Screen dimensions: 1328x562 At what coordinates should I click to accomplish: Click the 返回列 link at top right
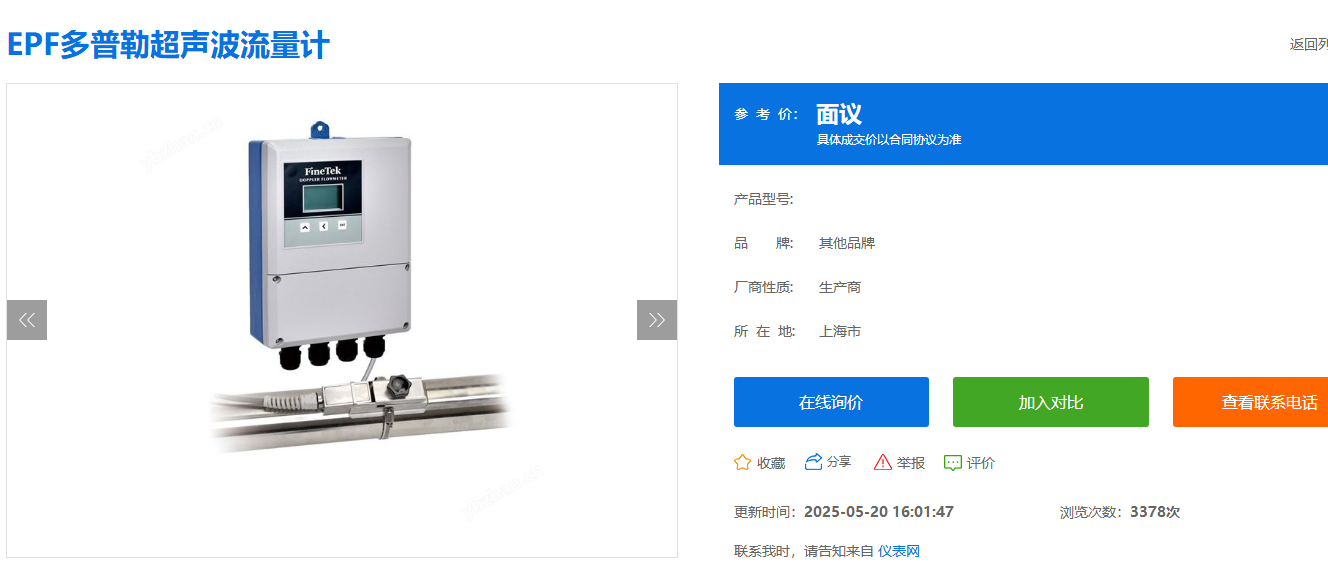click(1308, 44)
